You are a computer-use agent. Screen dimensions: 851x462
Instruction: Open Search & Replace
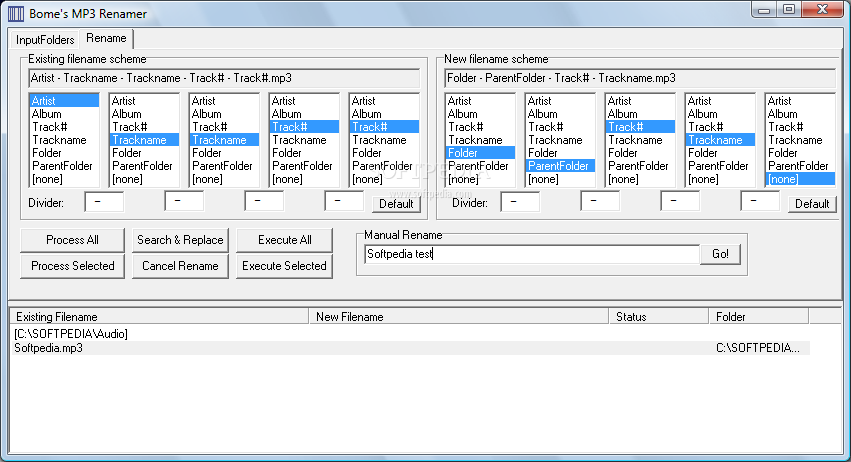[180, 240]
